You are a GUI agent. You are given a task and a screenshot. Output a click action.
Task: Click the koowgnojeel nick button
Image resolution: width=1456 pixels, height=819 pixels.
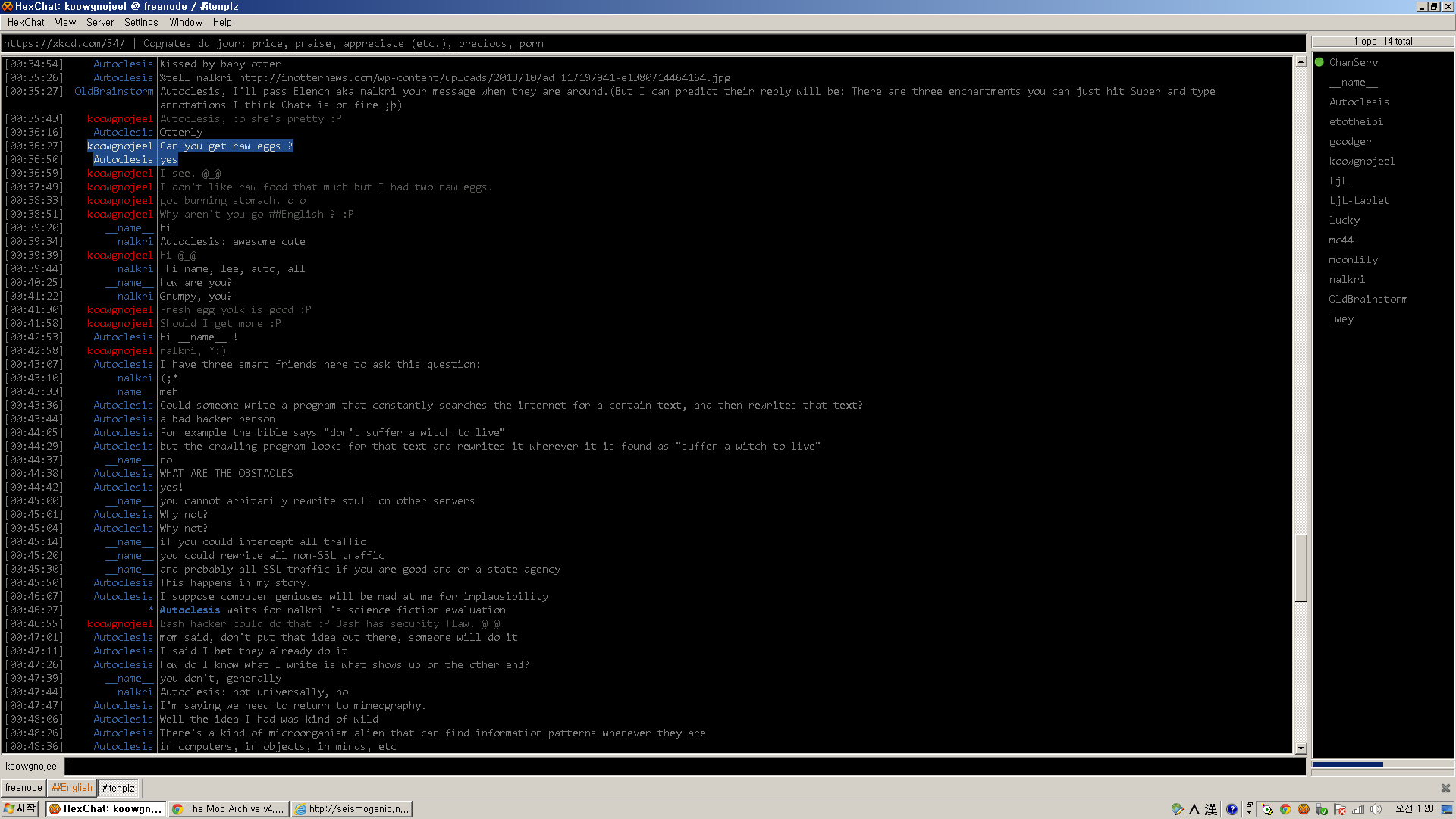(32, 766)
